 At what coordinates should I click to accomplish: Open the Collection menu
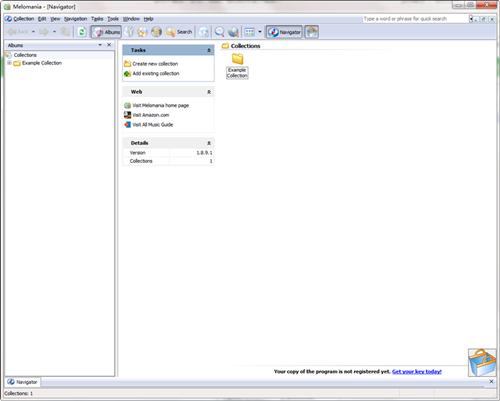click(20, 19)
